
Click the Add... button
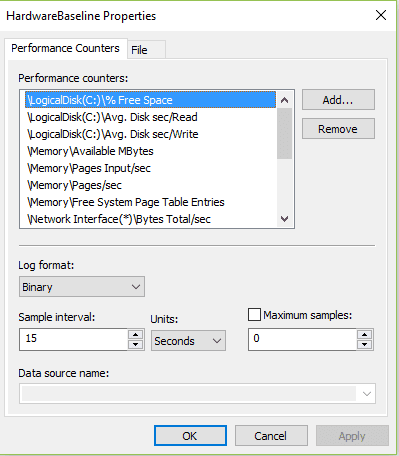[x=338, y=100]
